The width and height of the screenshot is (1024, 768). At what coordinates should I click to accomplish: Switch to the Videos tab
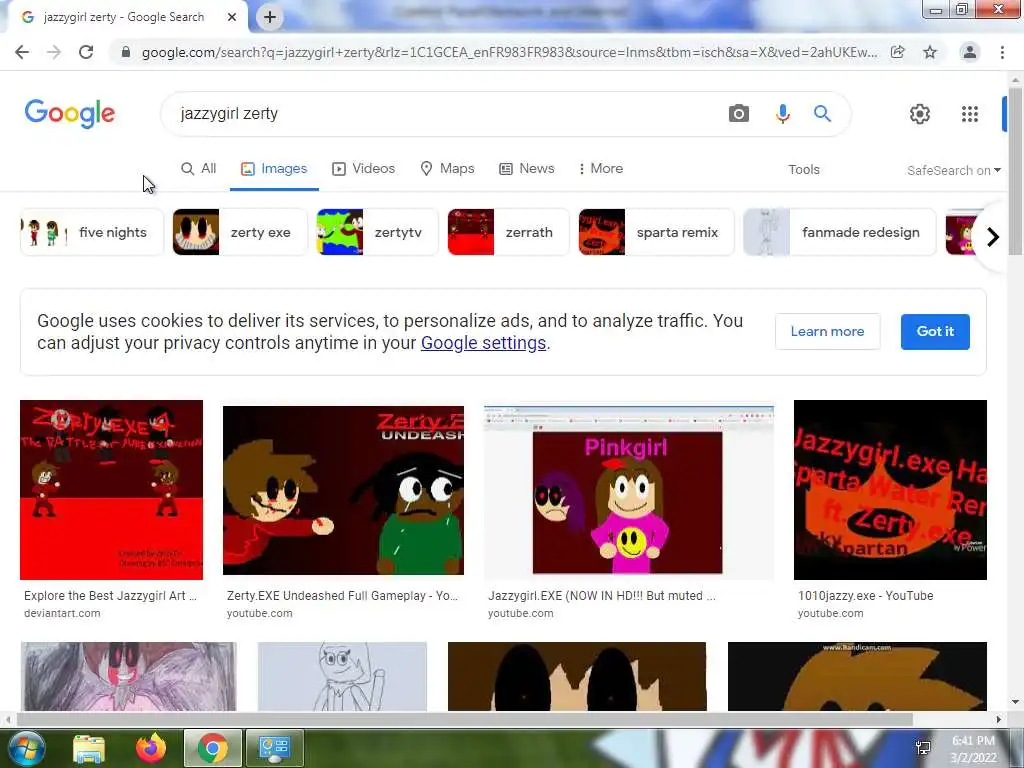[363, 168]
